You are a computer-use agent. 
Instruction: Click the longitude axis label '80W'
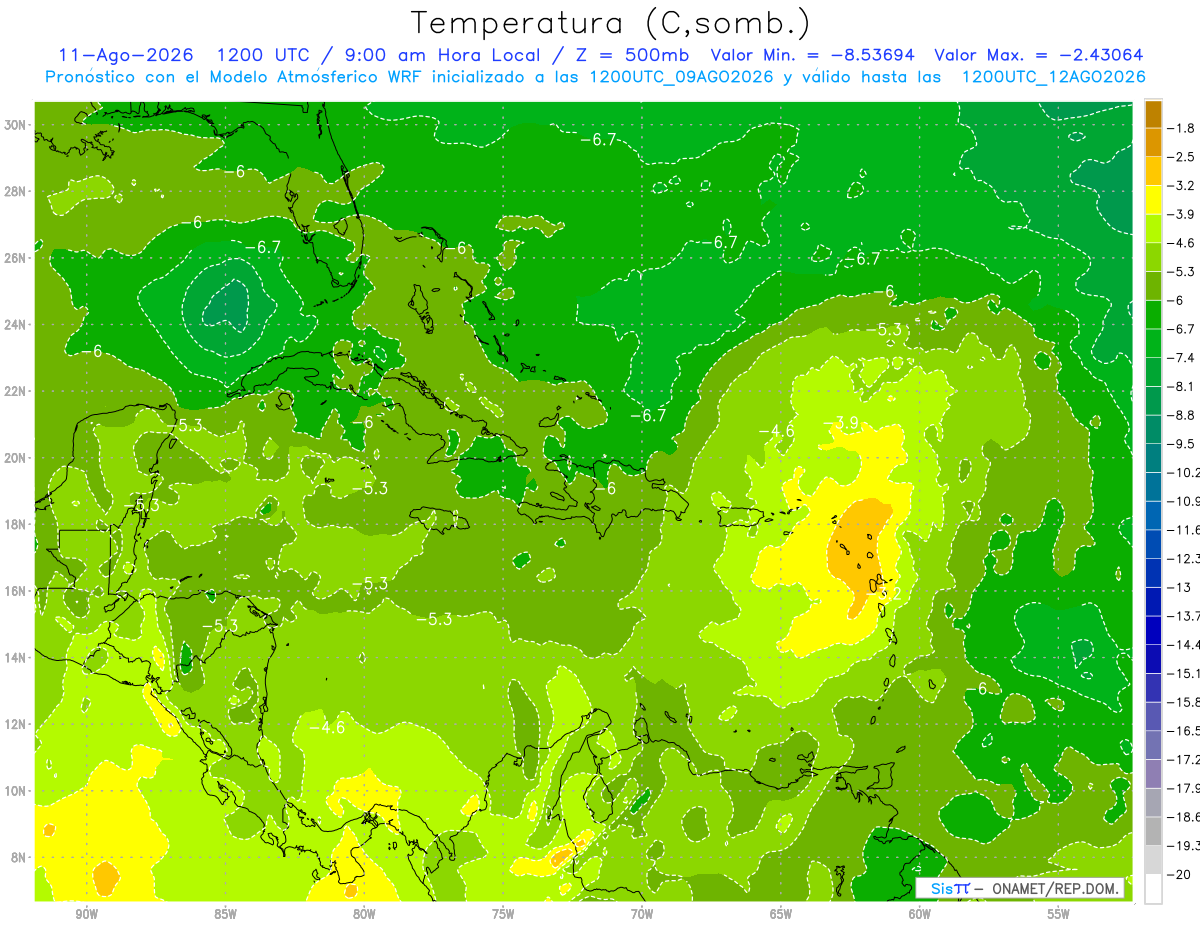[364, 914]
